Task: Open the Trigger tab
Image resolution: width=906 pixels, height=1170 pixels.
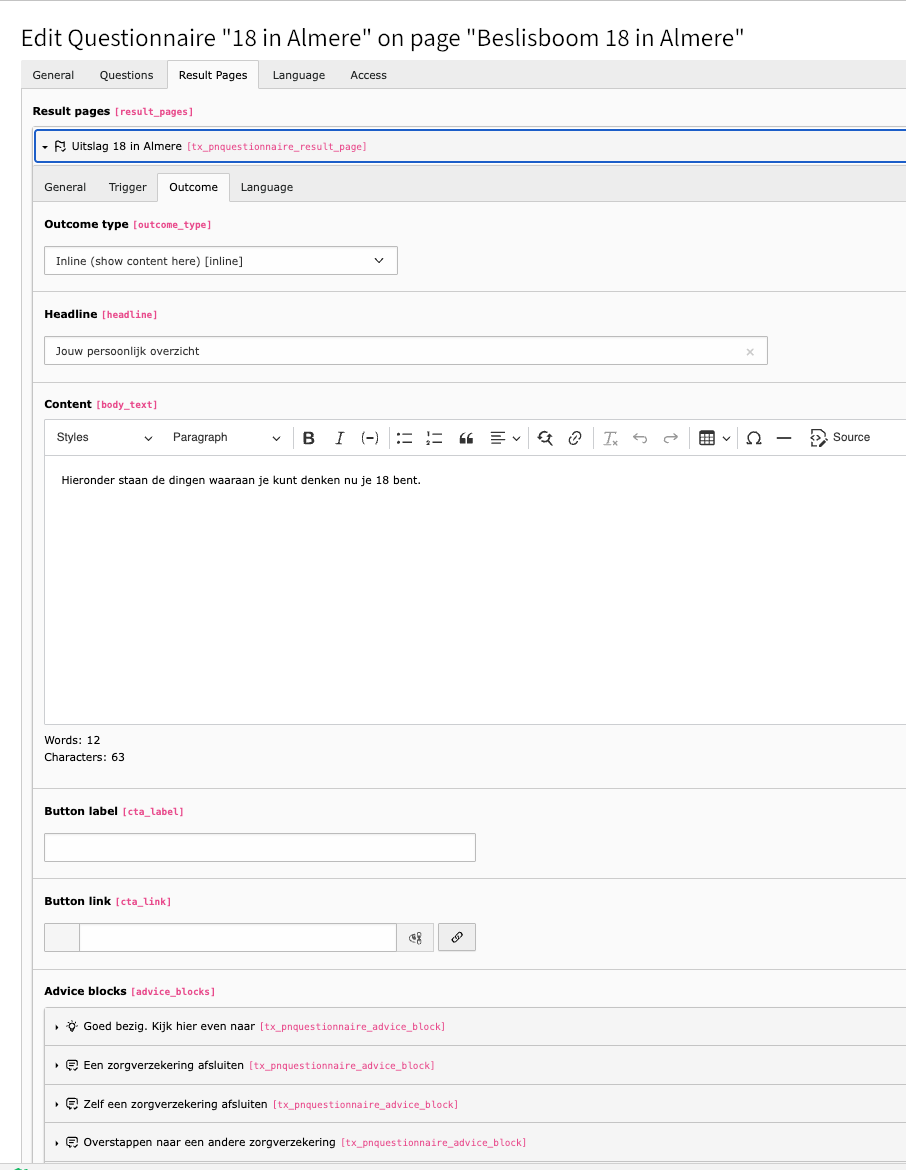Action: coord(128,187)
